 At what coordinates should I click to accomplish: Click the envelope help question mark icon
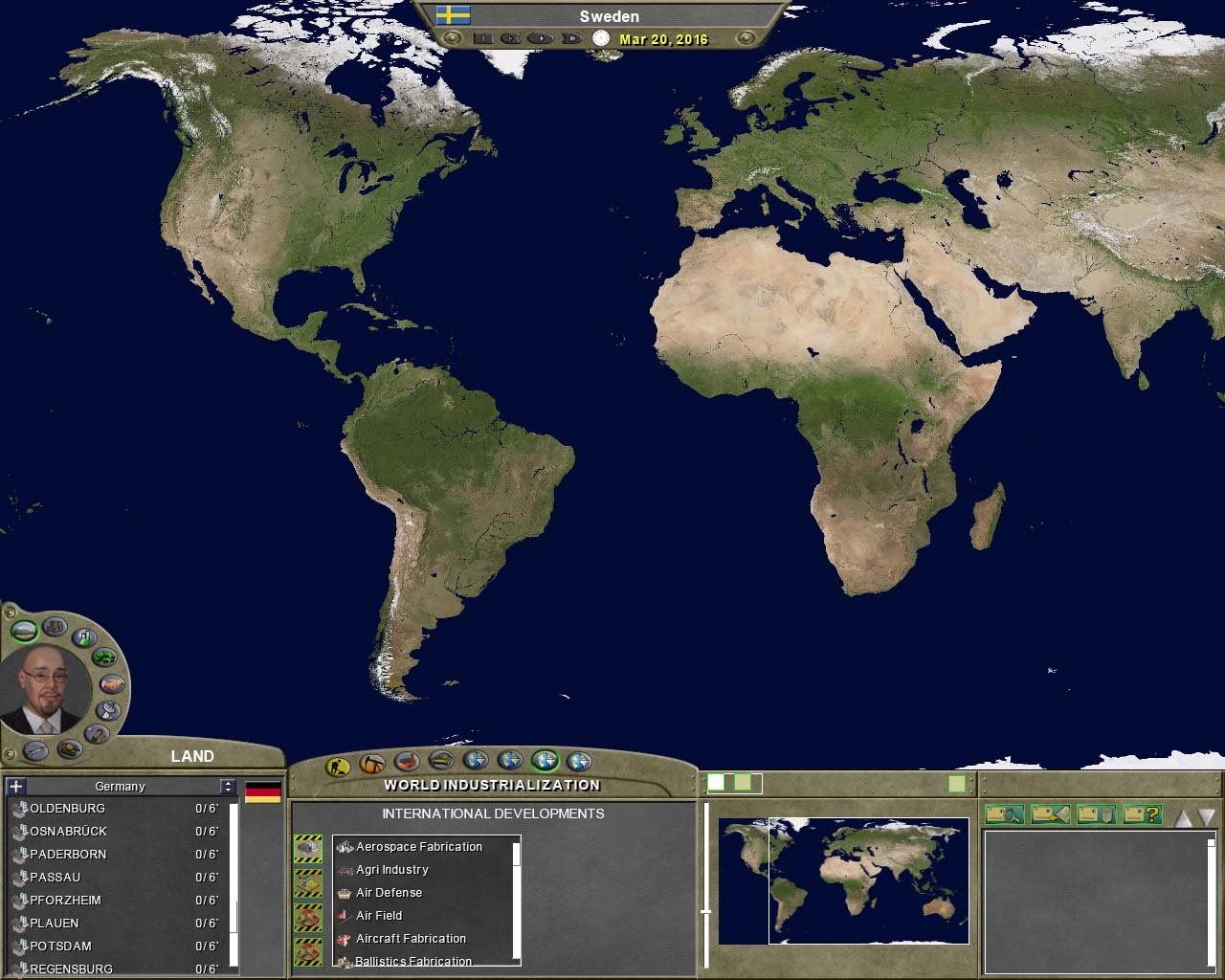1142,814
